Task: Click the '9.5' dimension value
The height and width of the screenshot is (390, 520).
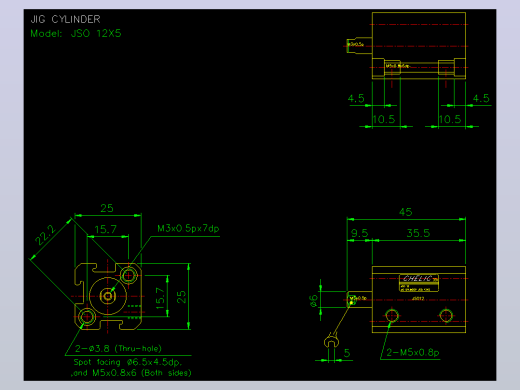Action: [359, 233]
